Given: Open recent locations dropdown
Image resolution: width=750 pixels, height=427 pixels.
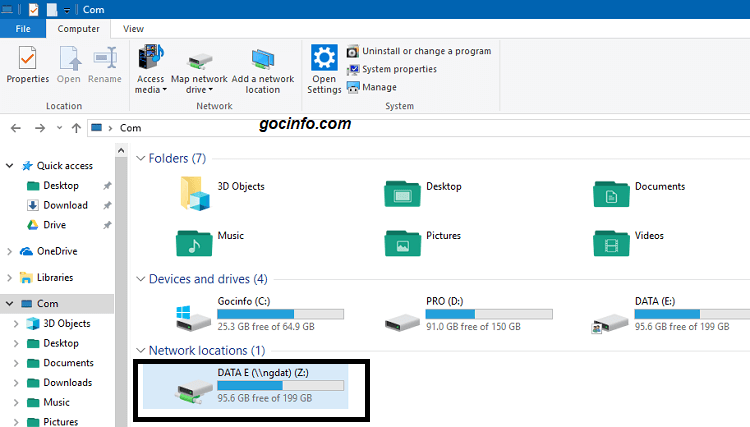Looking at the screenshot, I should [59, 128].
